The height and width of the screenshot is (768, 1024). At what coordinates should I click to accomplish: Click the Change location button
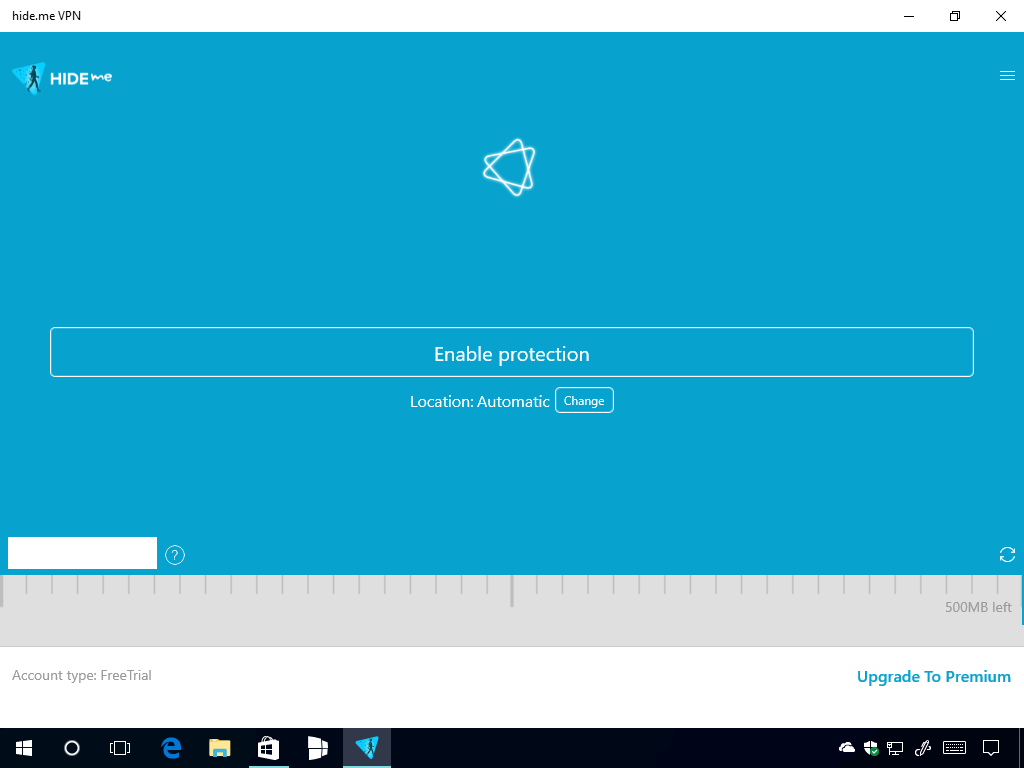[x=584, y=400]
